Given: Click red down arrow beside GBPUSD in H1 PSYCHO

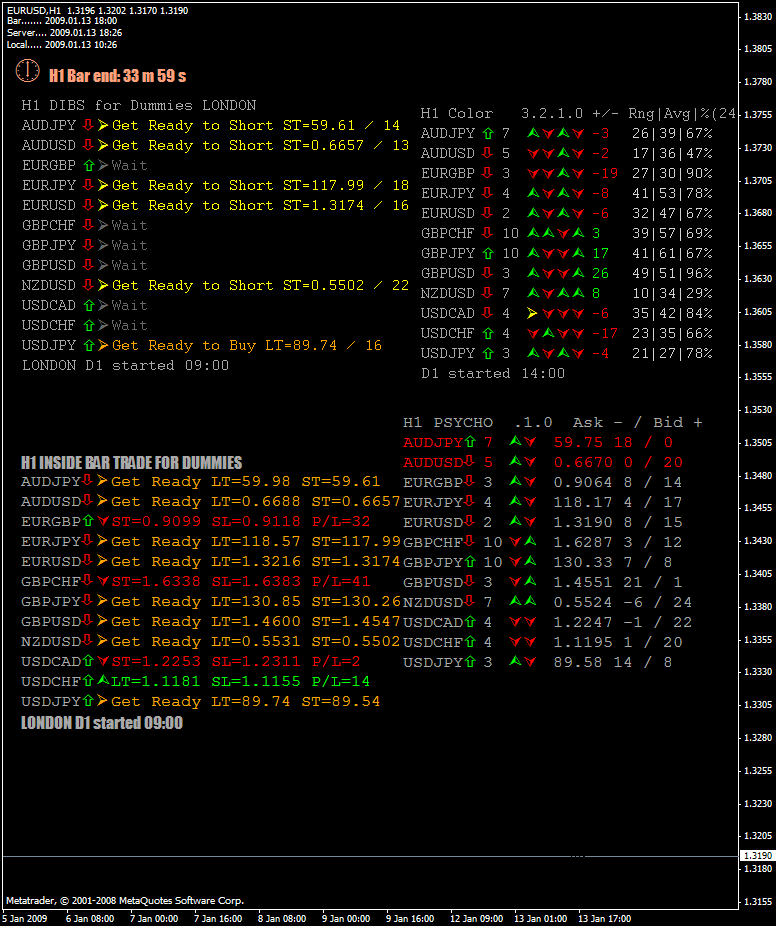Looking at the screenshot, I should [469, 581].
